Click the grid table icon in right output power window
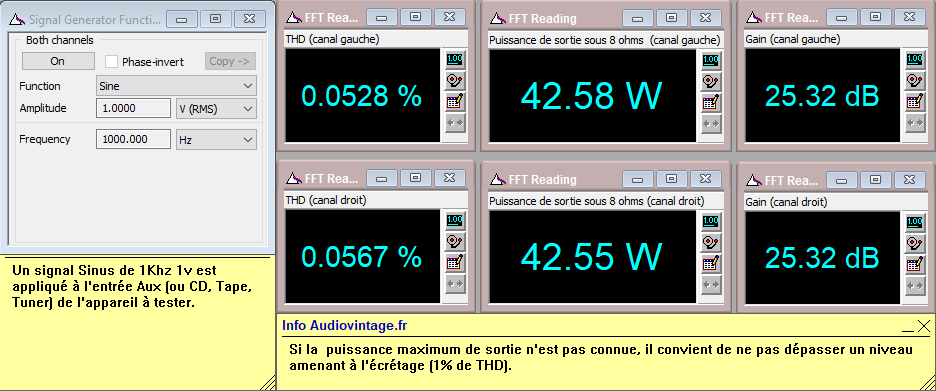936x391 pixels. click(710, 263)
